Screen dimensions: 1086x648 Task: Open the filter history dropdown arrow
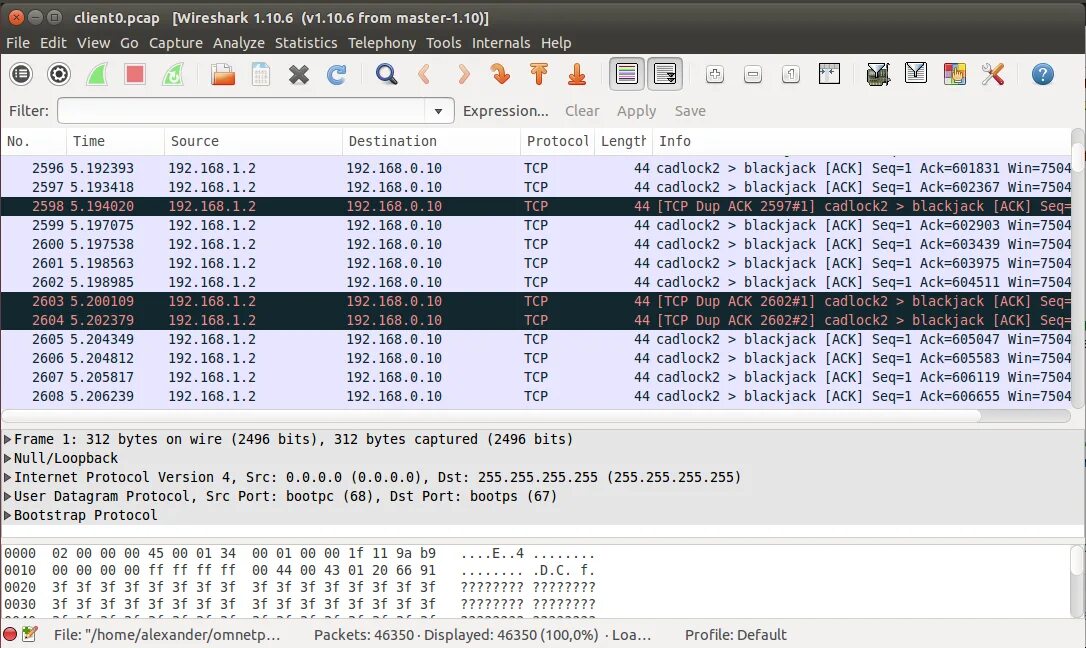click(x=438, y=111)
